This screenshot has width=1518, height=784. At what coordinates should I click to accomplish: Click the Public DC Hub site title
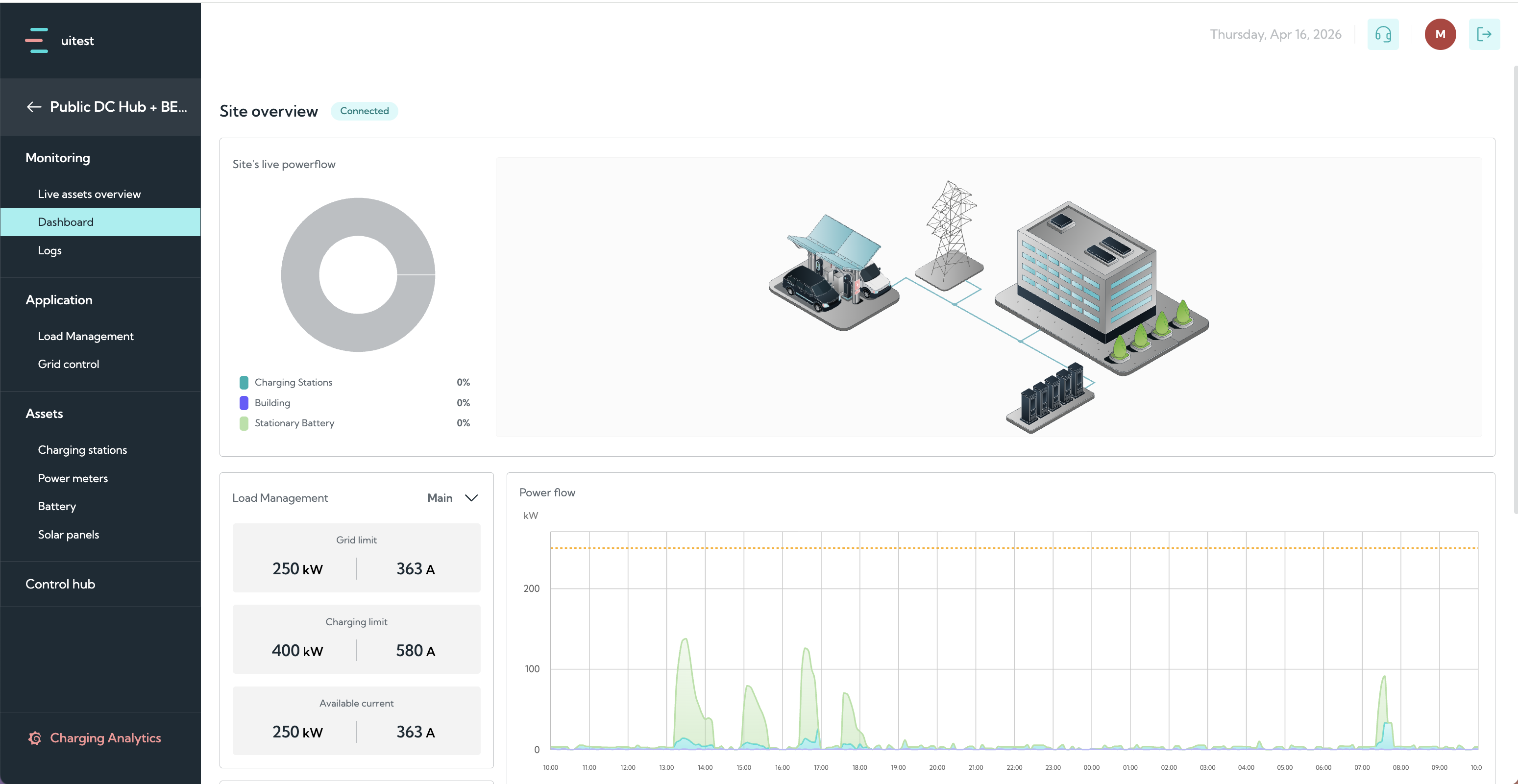[119, 107]
